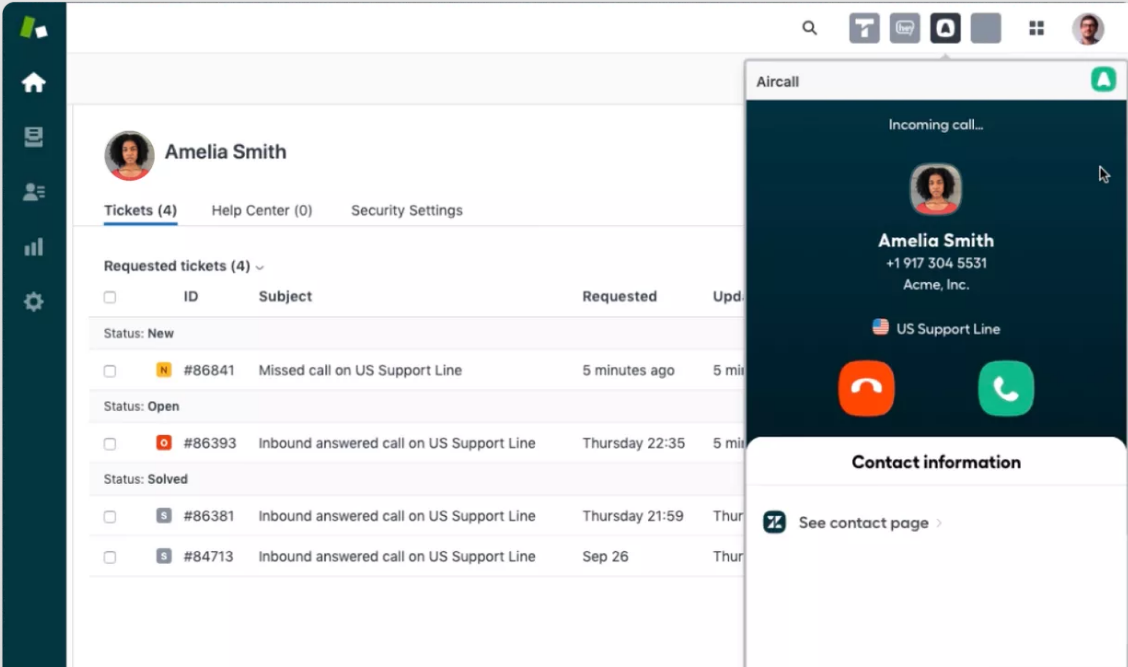
Task: Select the Home icon in the sidebar
Action: (33, 83)
